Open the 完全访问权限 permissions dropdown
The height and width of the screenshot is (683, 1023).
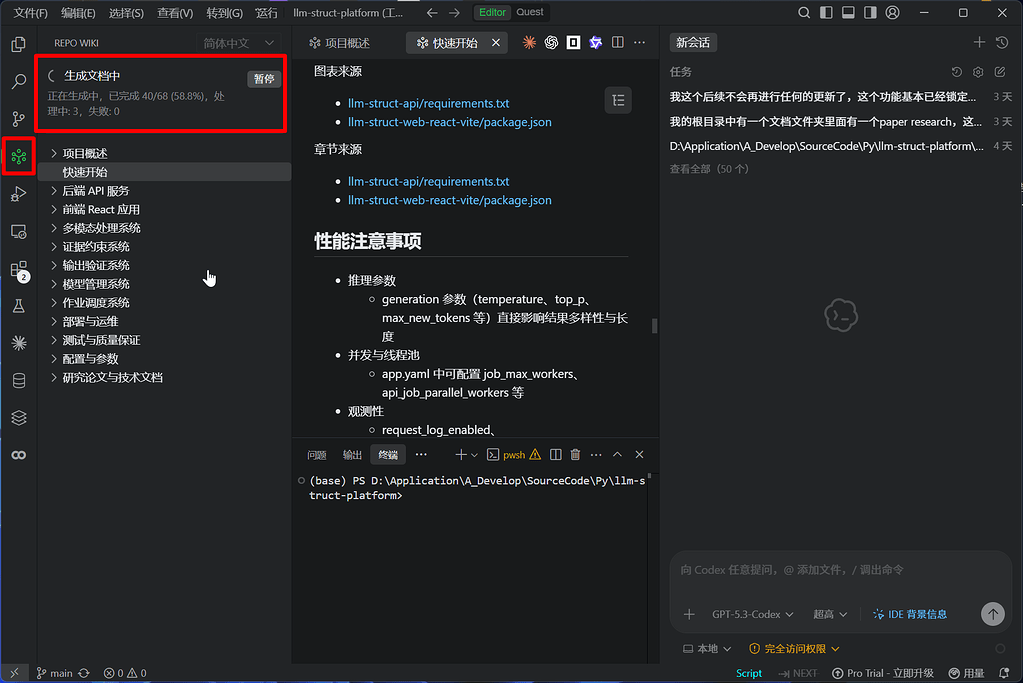(x=794, y=648)
